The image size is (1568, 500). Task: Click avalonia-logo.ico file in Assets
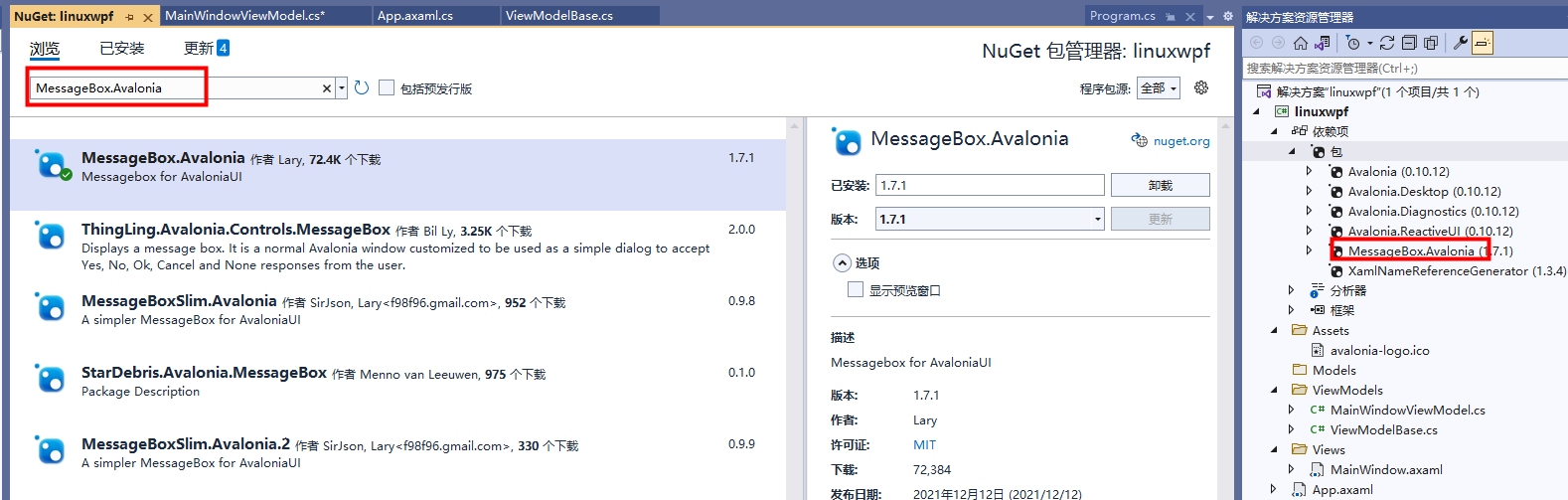1380,350
